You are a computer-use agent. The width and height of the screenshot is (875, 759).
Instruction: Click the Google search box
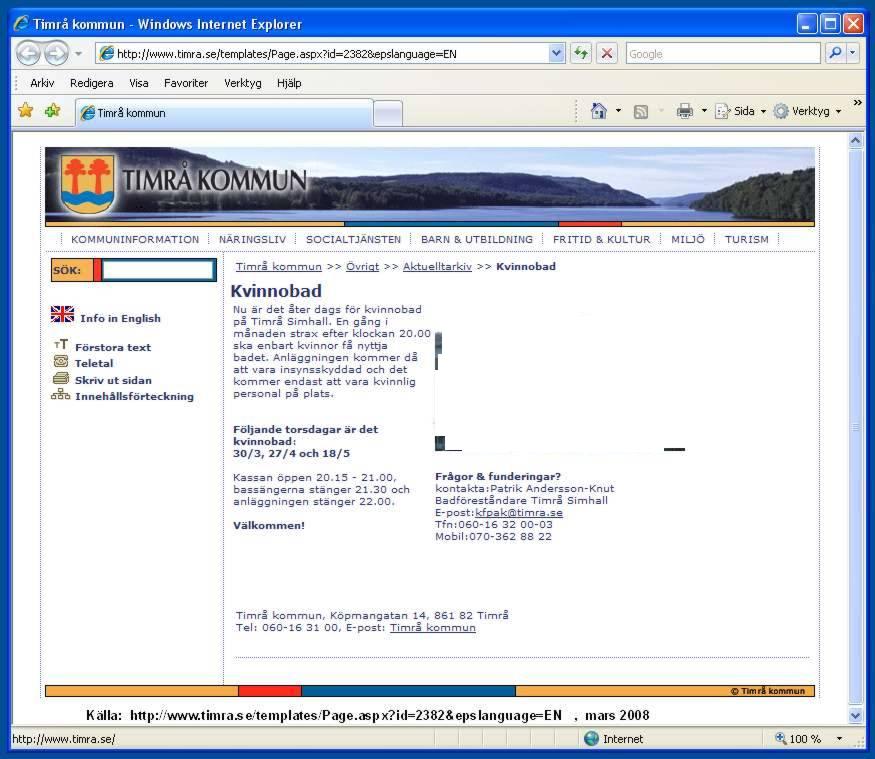[723, 54]
